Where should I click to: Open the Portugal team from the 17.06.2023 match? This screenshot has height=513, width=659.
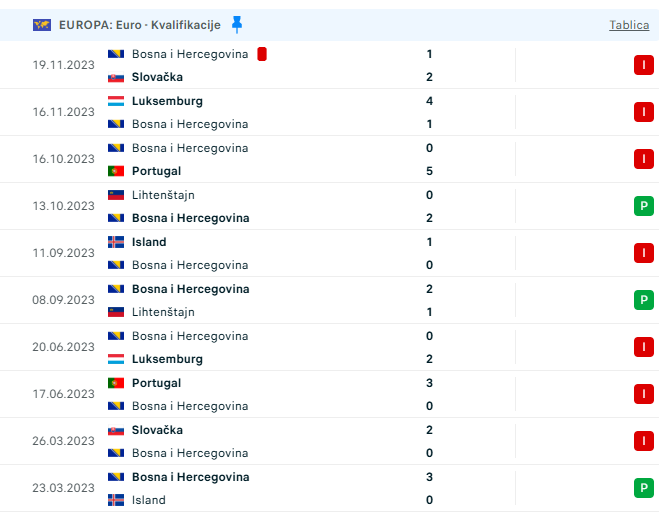[155, 383]
